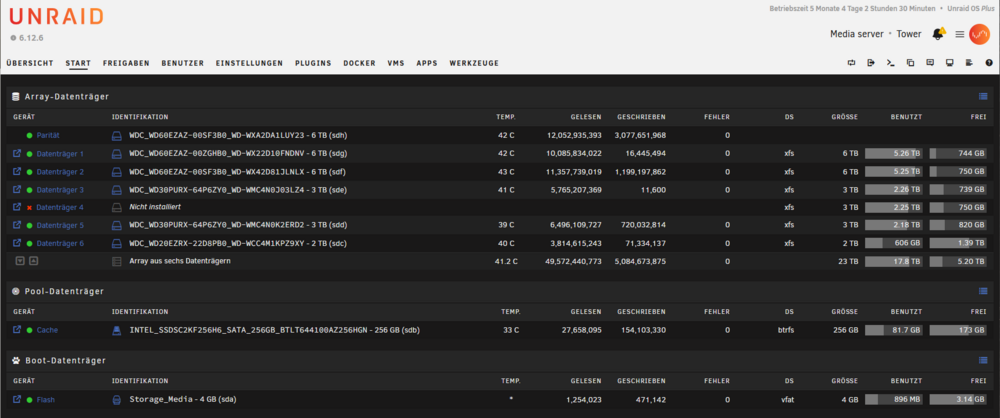Open the hamburger menu beside the avatar
1000x418 pixels.
click(959, 34)
